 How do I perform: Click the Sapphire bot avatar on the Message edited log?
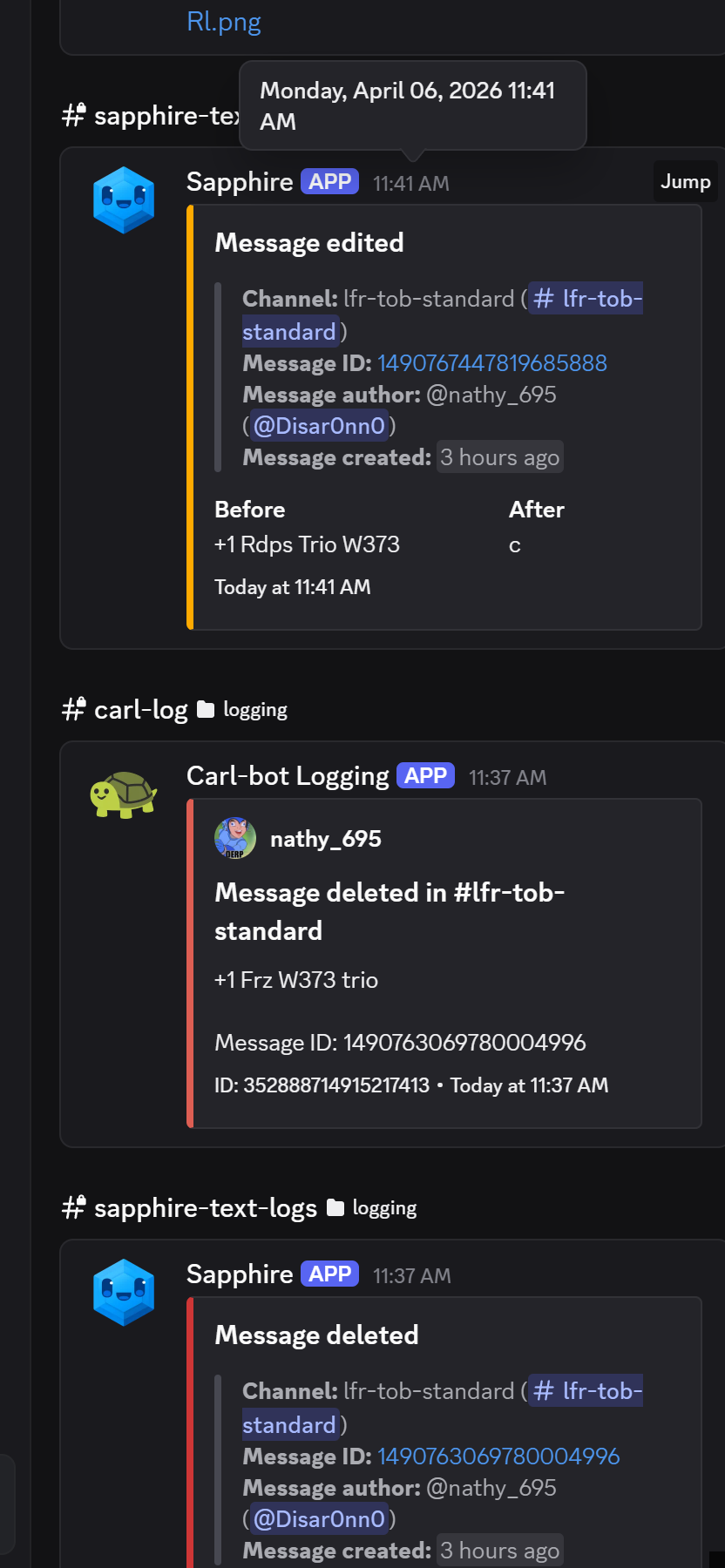(124, 199)
